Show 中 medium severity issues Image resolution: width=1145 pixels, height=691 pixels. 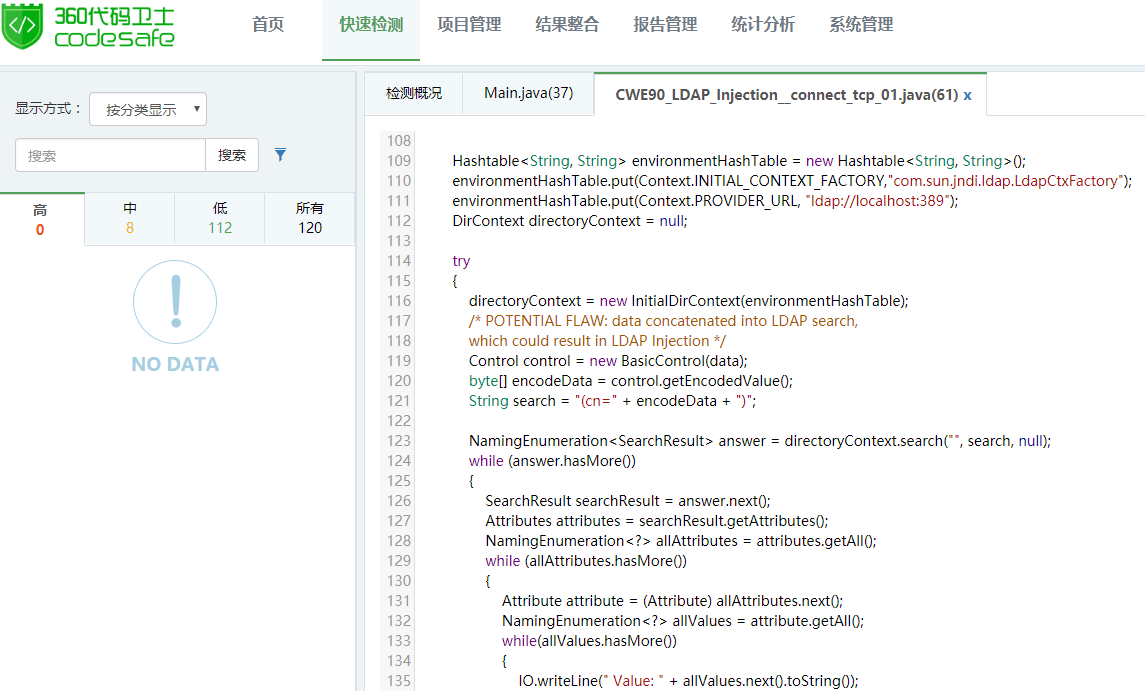130,218
